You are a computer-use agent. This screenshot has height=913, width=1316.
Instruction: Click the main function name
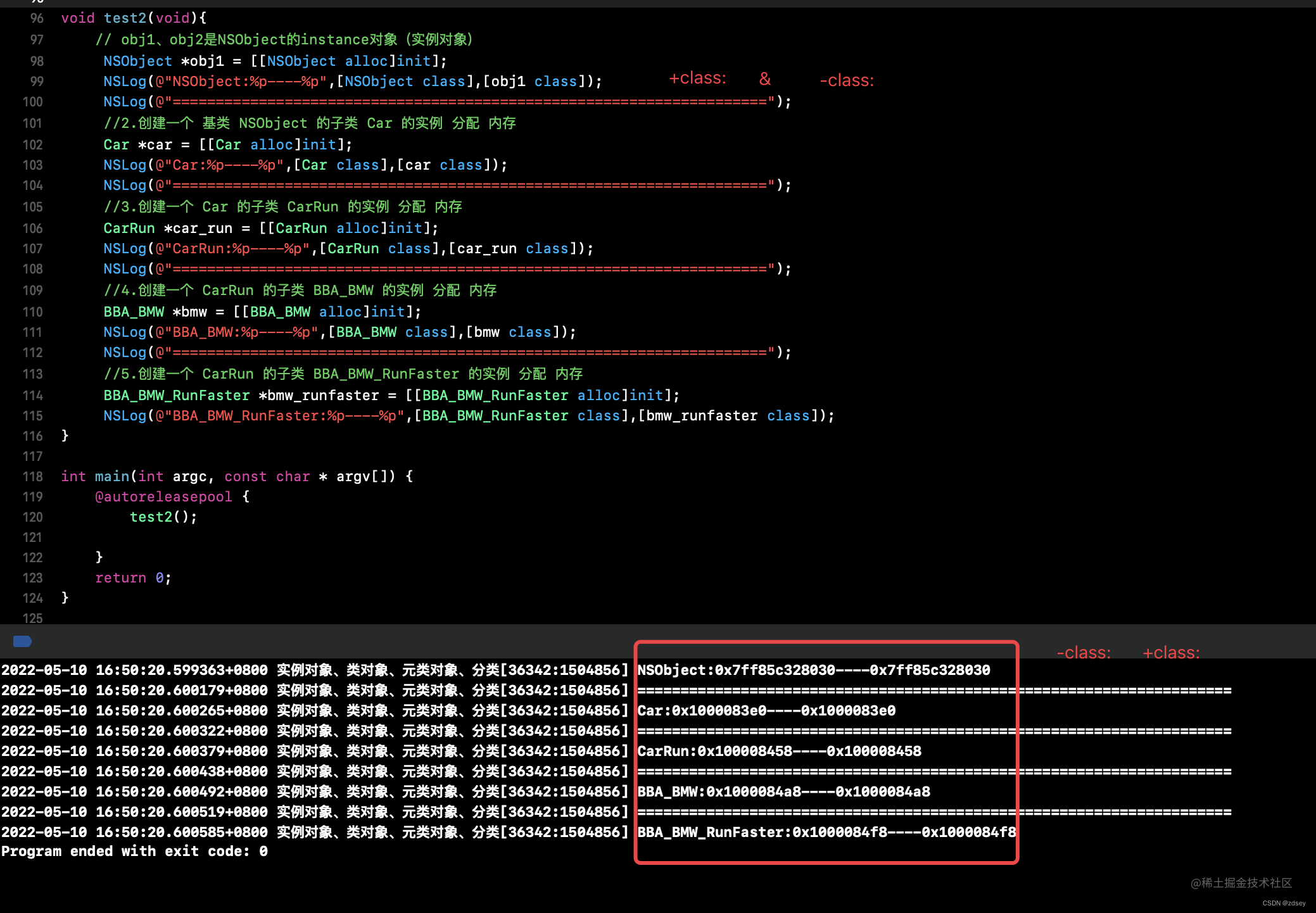click(x=111, y=477)
